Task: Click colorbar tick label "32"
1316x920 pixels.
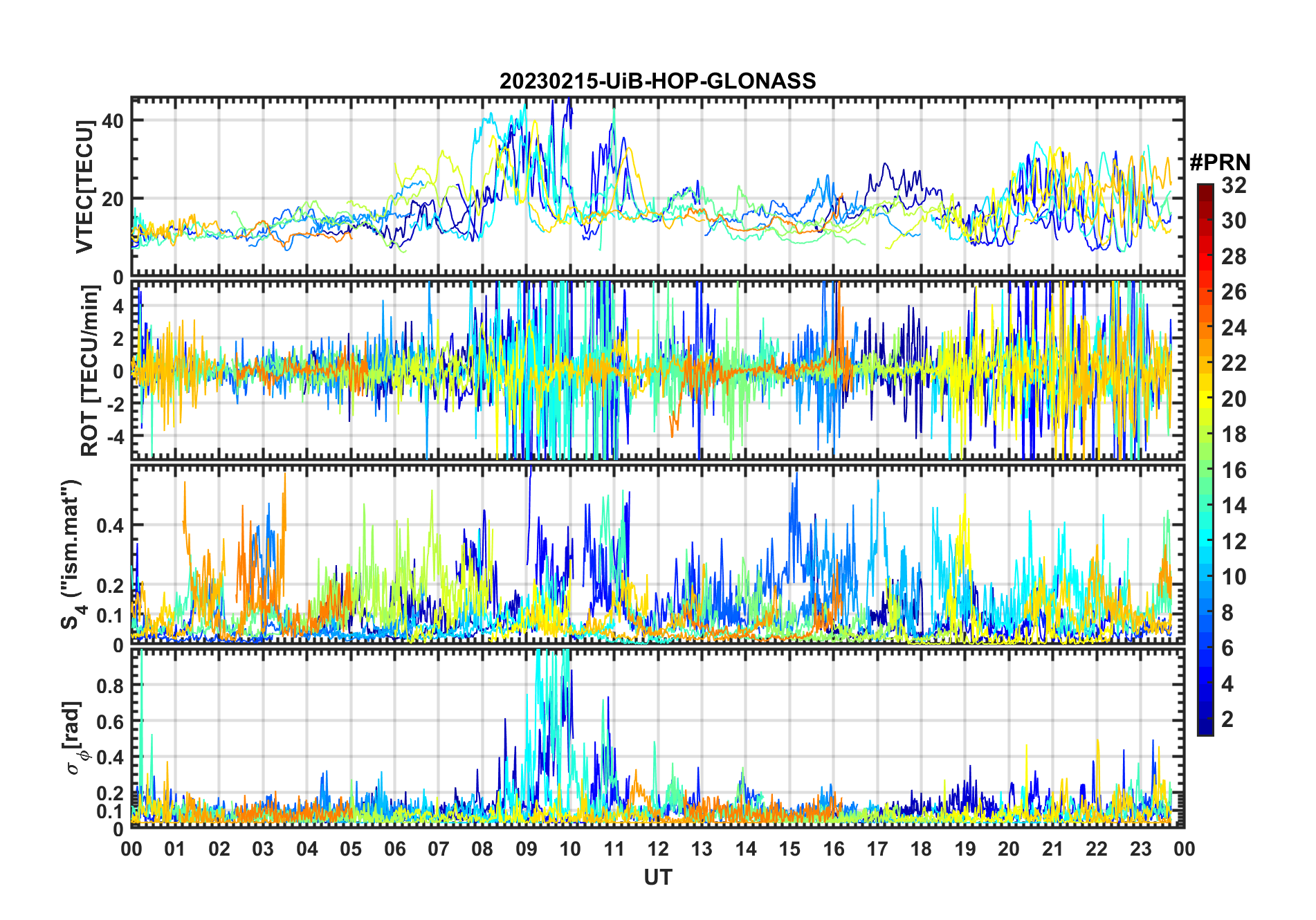Action: click(x=1234, y=185)
